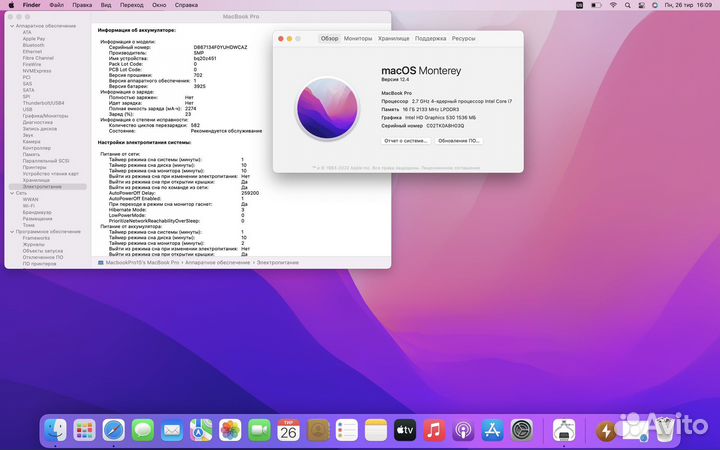Open the Finder menu
Screen dimensions: 720x450
(32, 5)
